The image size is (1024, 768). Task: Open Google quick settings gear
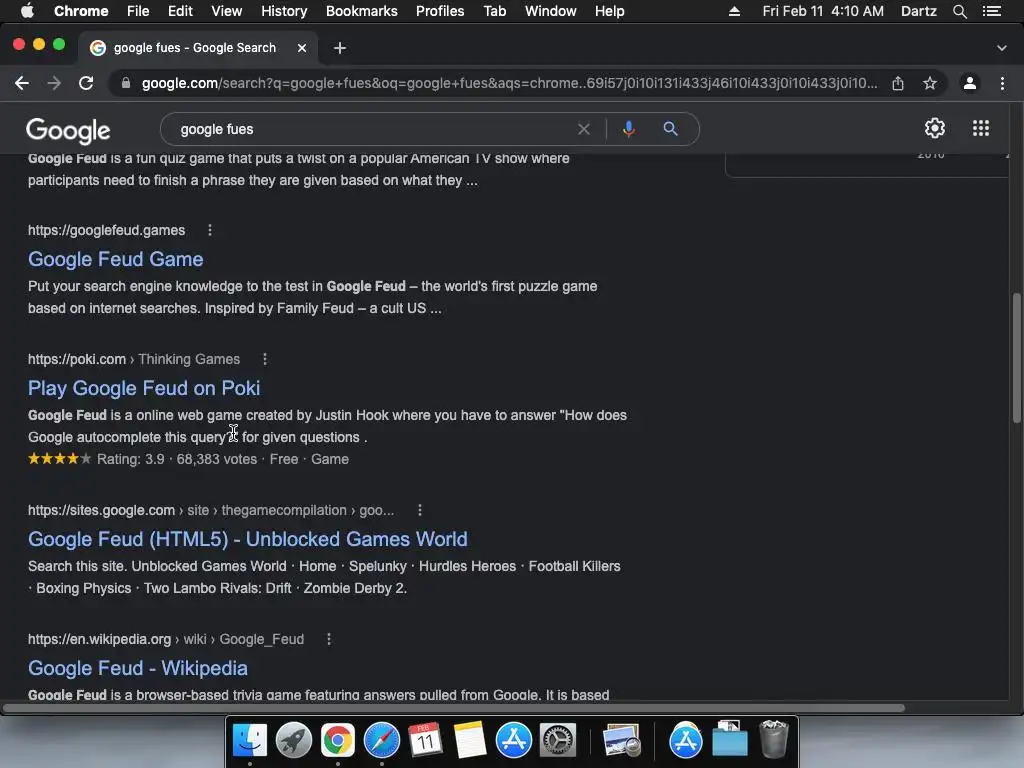[935, 128]
